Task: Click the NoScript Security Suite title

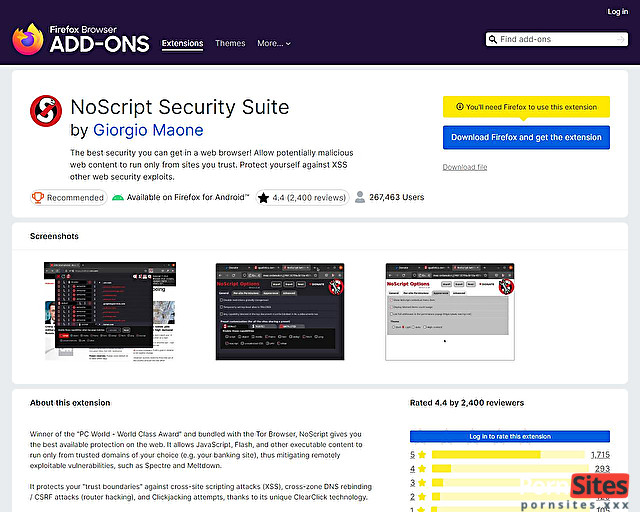Action: (180, 107)
